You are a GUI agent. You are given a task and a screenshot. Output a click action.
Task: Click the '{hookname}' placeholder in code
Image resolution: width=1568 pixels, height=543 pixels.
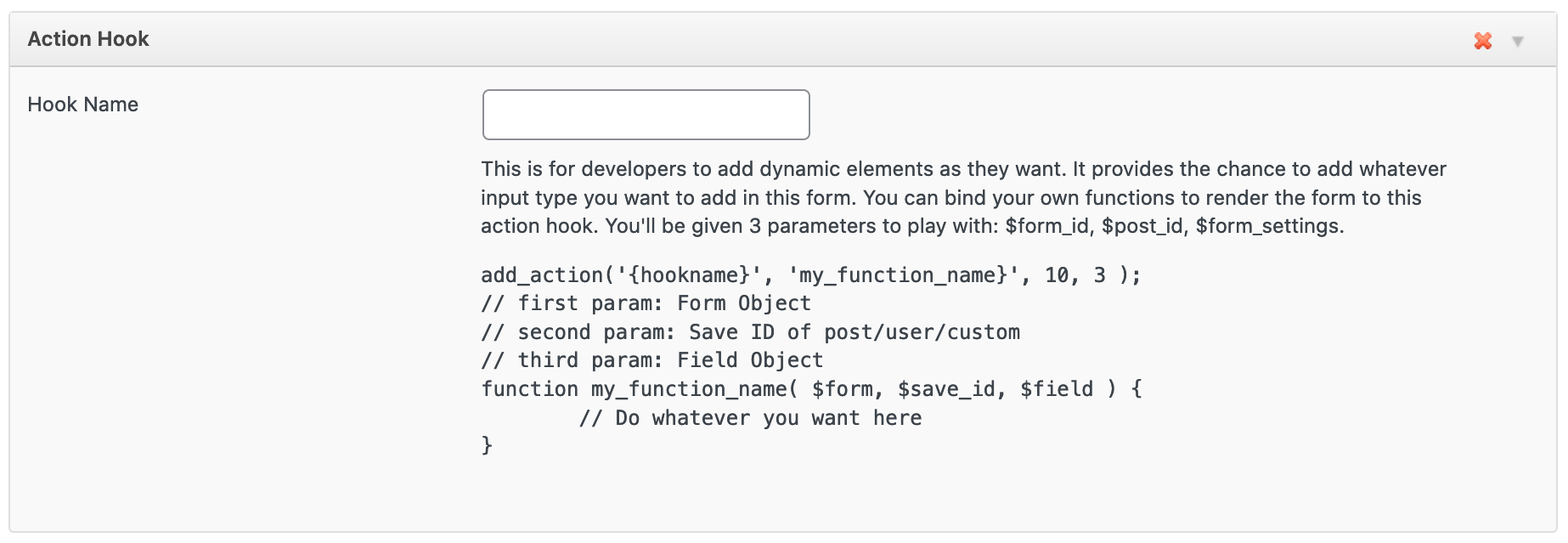pos(689,275)
